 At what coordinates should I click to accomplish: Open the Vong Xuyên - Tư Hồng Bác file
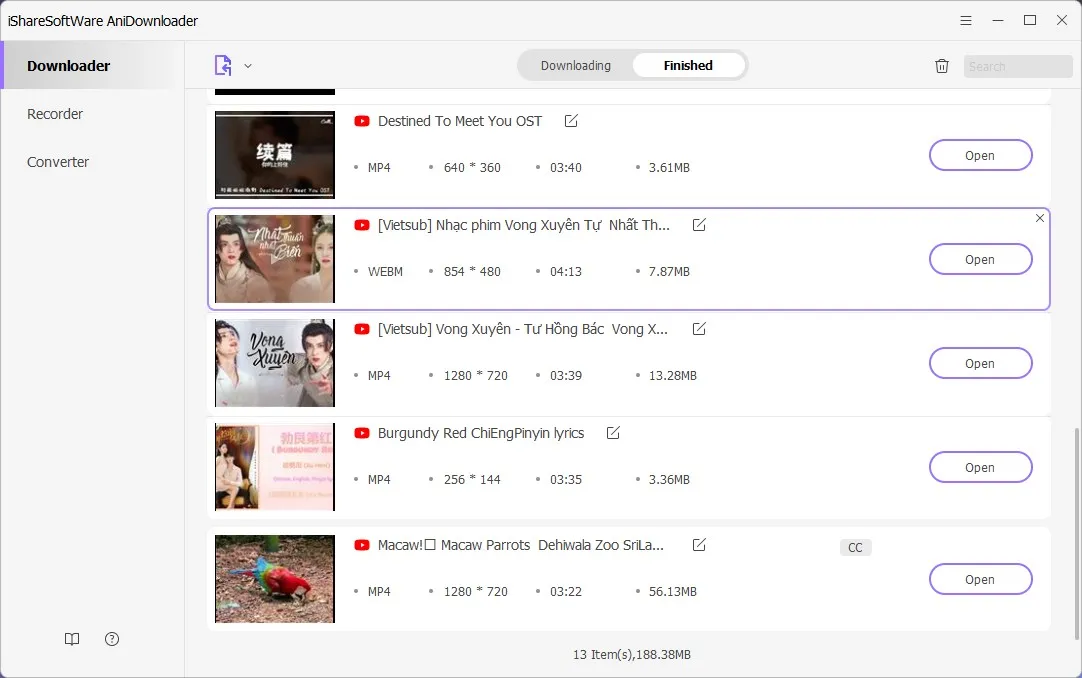click(981, 363)
